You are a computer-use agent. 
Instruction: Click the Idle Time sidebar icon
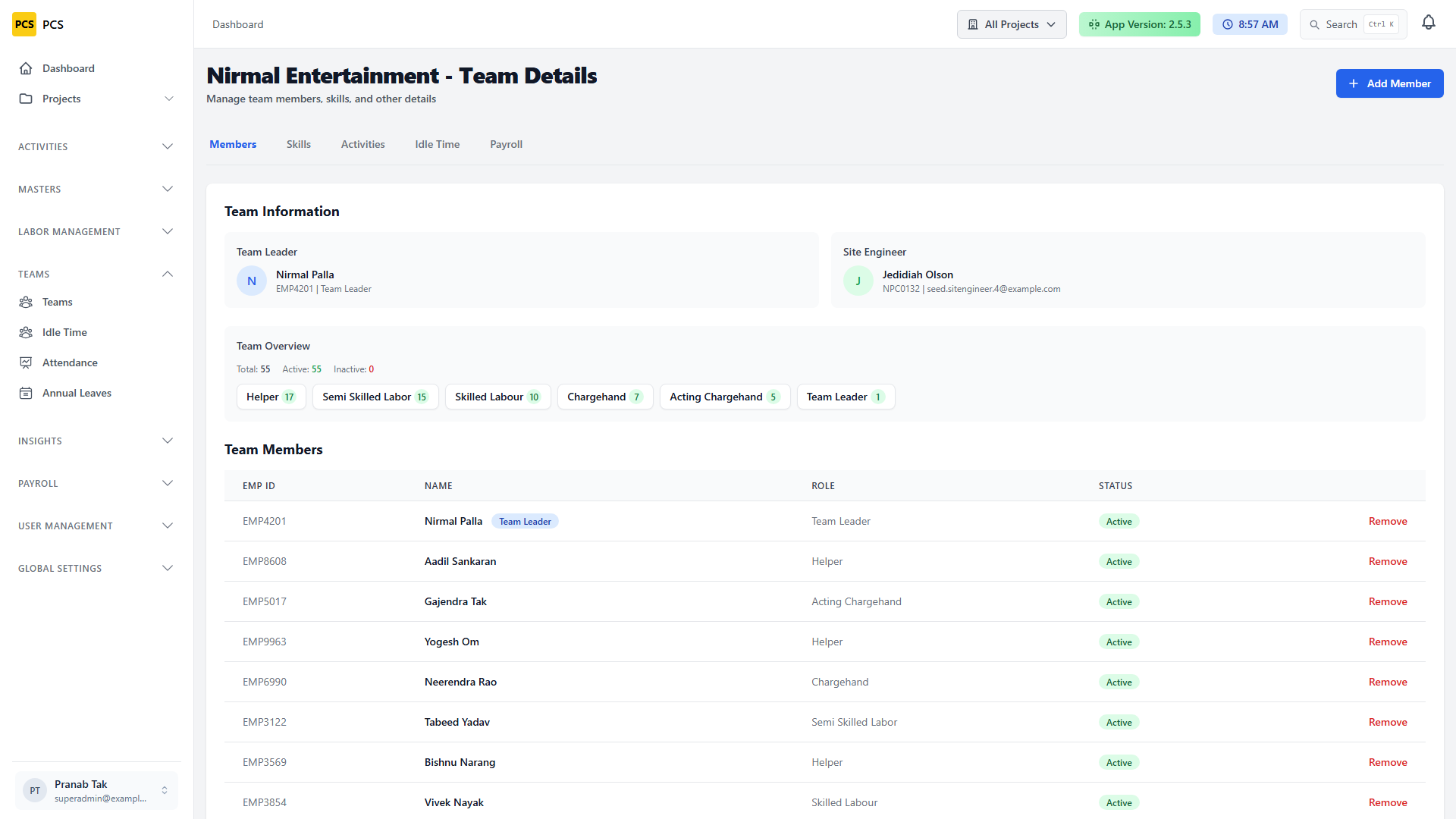coord(26,332)
